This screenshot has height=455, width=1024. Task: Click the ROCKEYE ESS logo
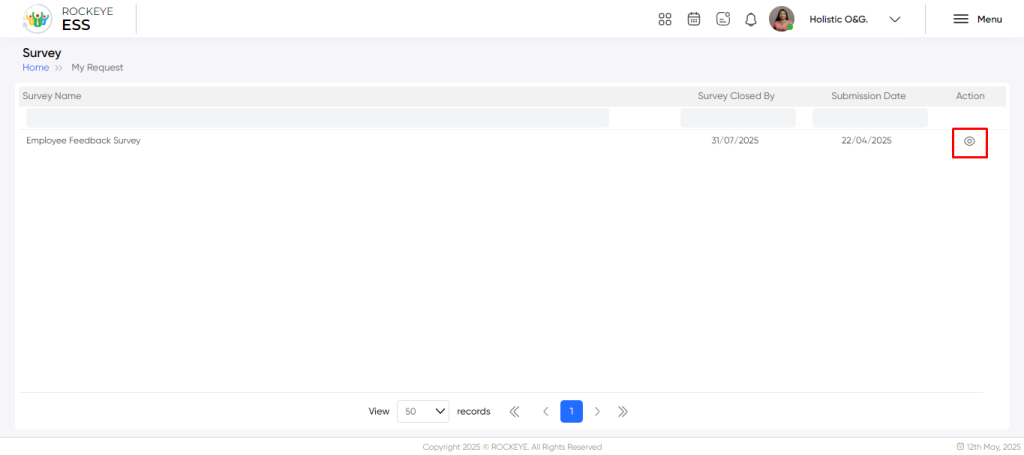[x=68, y=19]
